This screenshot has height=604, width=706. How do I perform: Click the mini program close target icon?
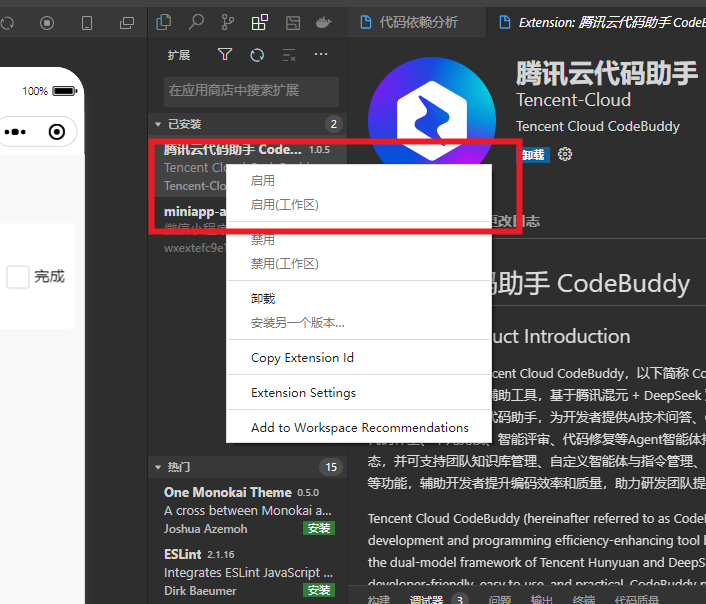coord(57,132)
